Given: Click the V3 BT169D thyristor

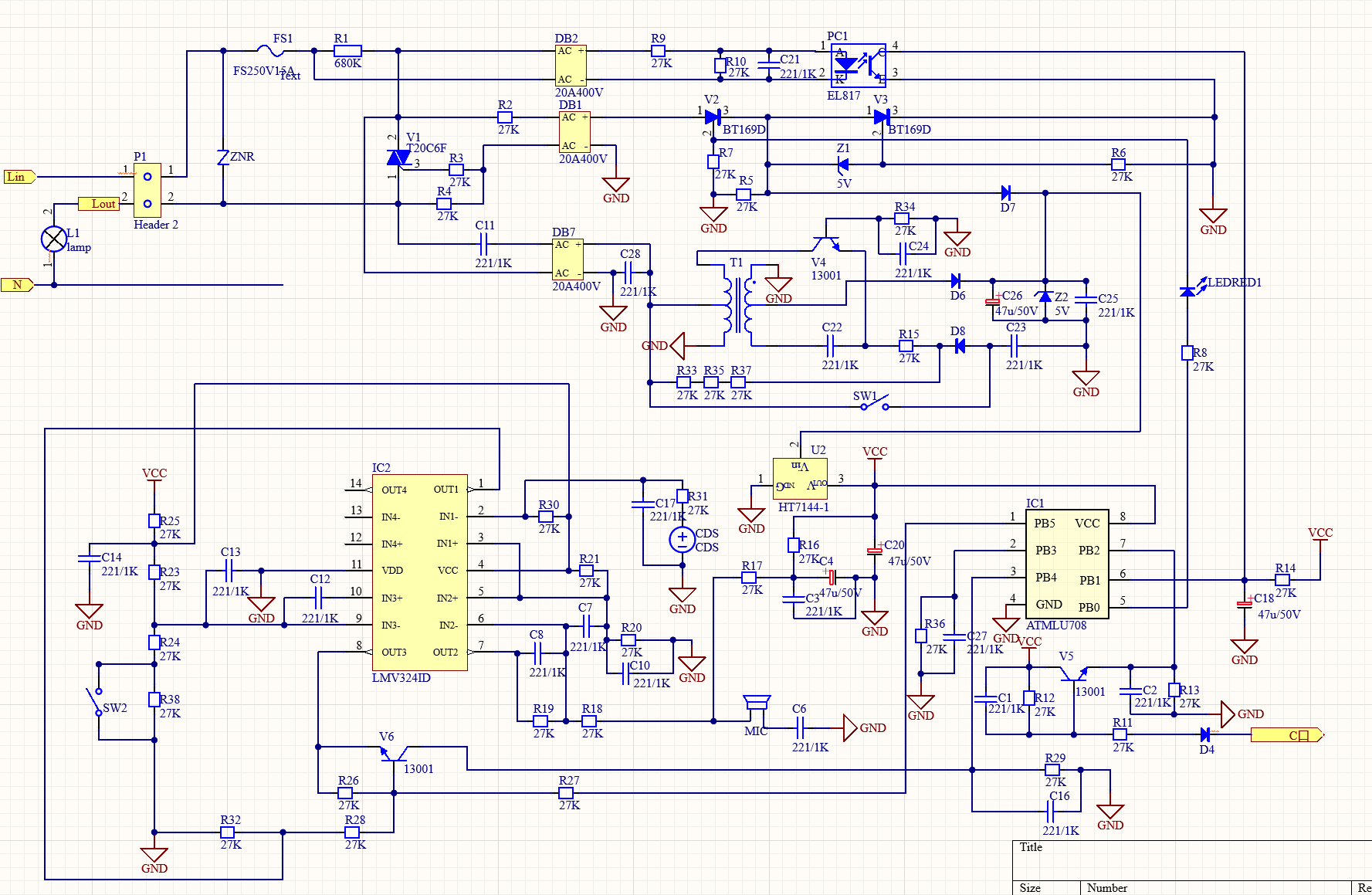Looking at the screenshot, I should [x=882, y=117].
